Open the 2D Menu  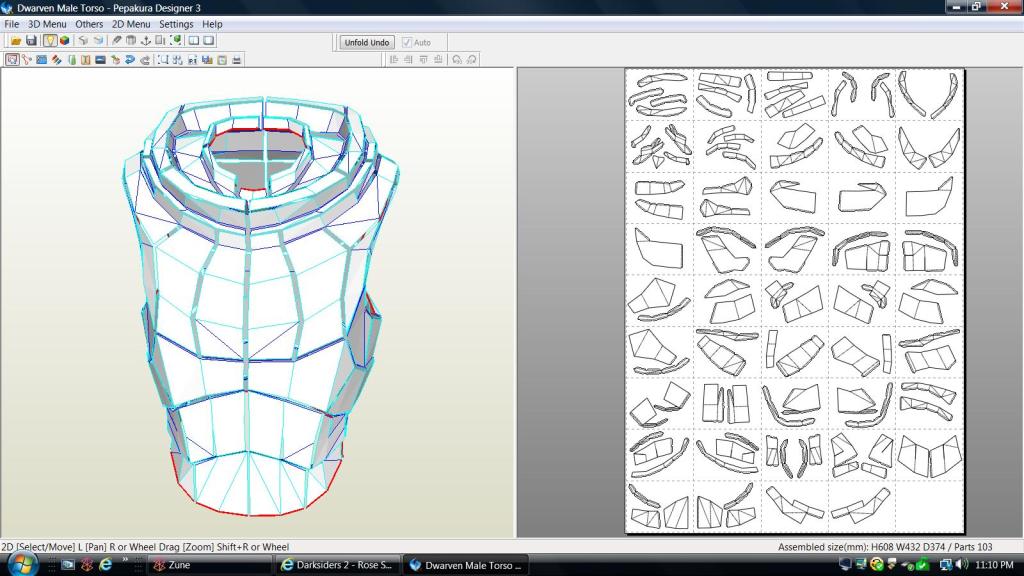click(131, 24)
